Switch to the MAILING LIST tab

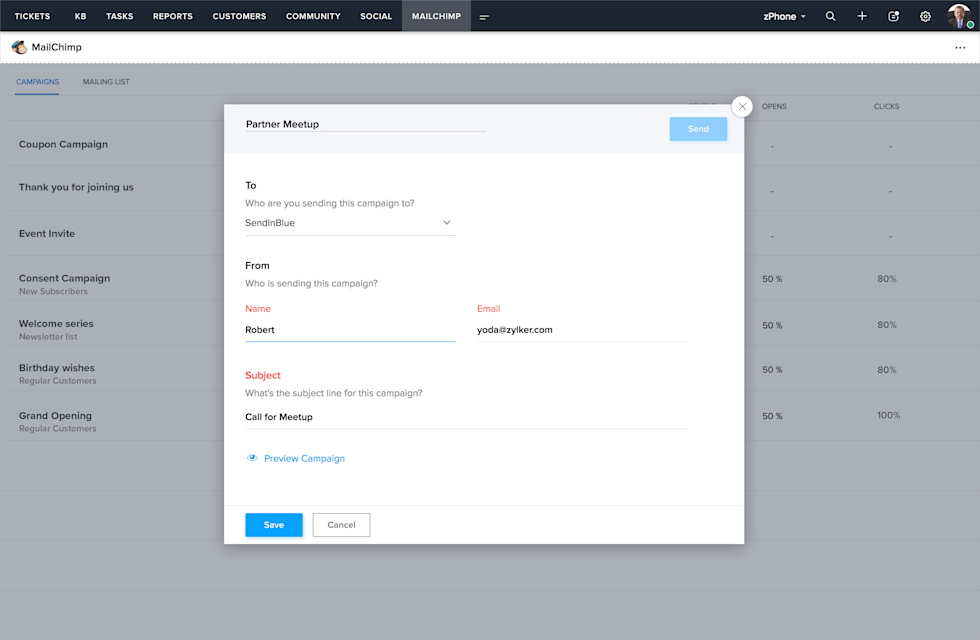(106, 82)
